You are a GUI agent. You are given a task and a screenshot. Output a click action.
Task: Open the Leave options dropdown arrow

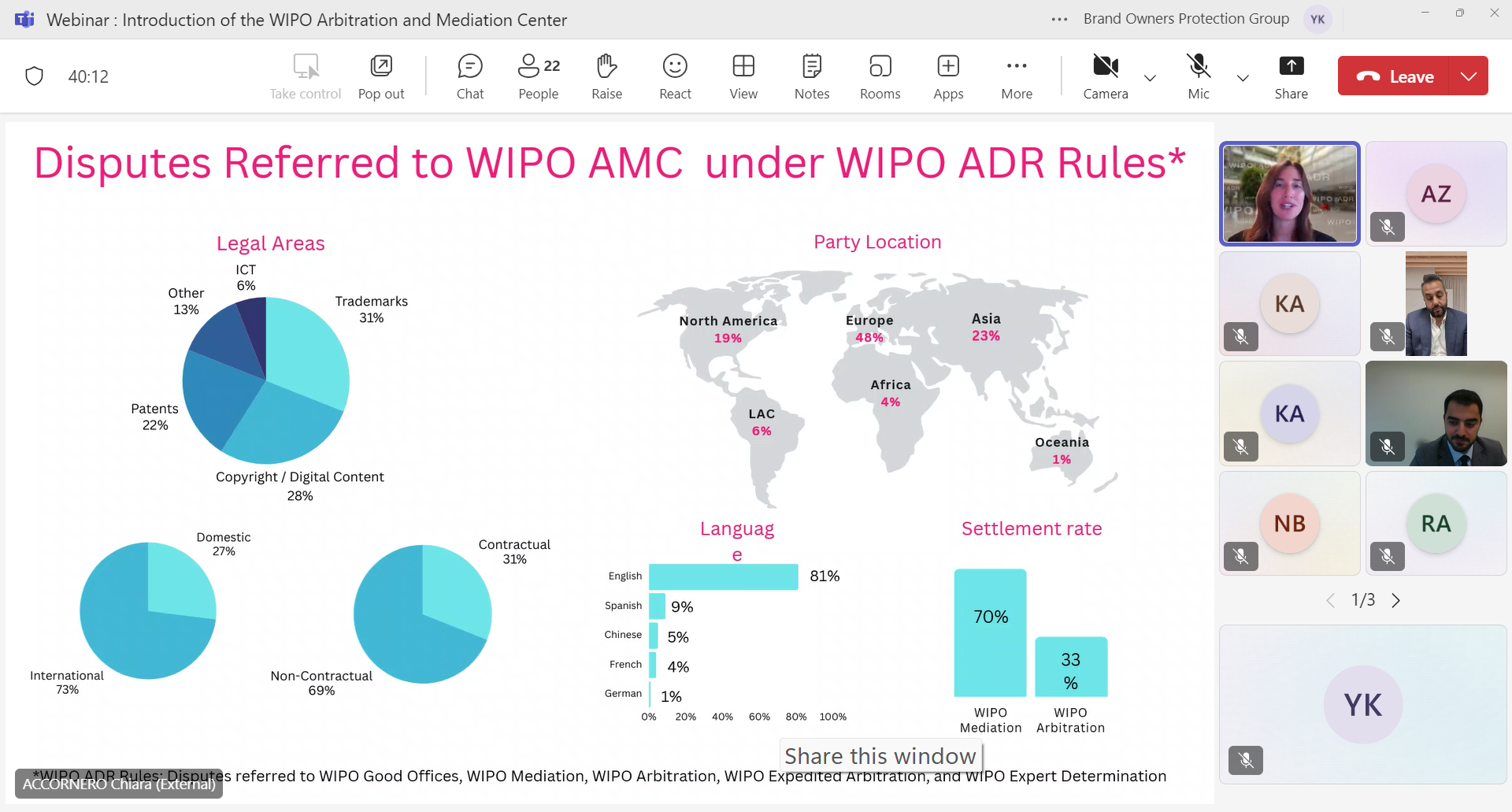pyautogui.click(x=1468, y=76)
